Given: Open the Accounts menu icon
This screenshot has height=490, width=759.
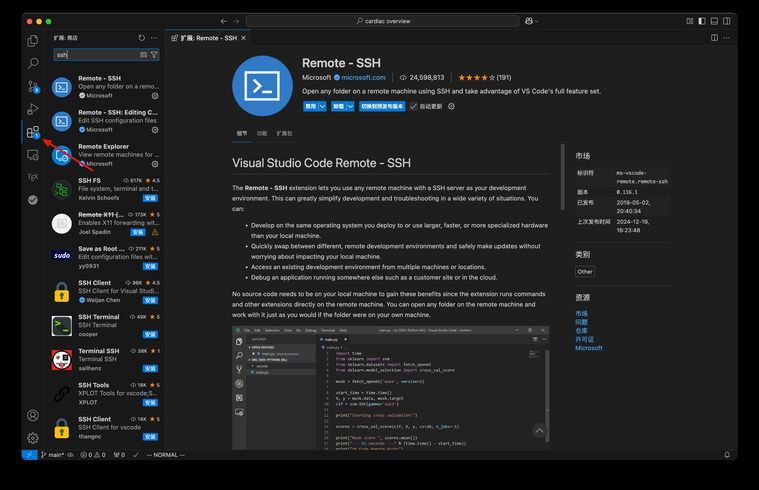Looking at the screenshot, I should [32, 415].
